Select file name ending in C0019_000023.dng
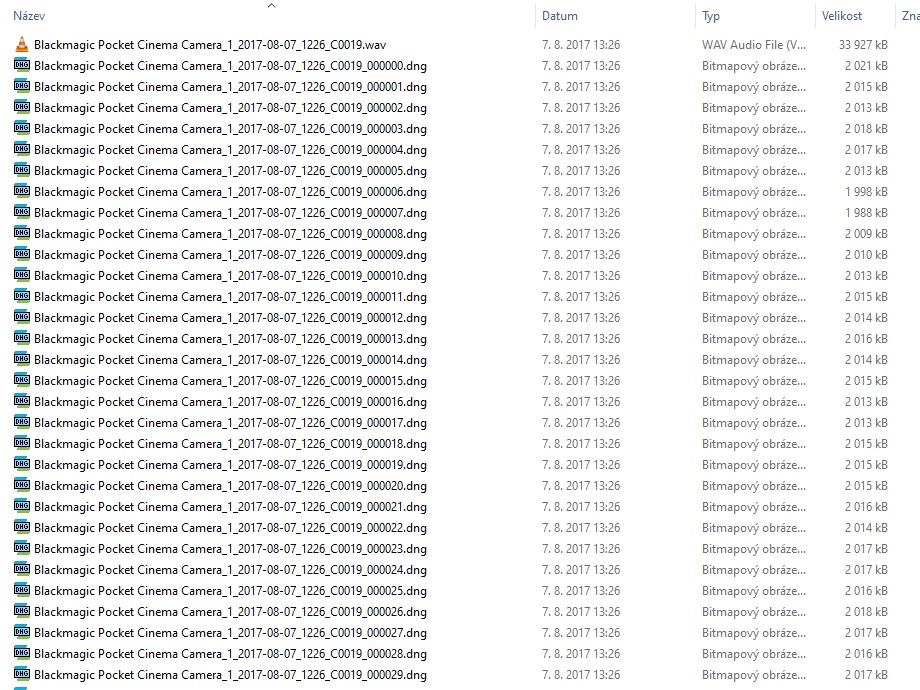920x690 pixels. click(230, 549)
